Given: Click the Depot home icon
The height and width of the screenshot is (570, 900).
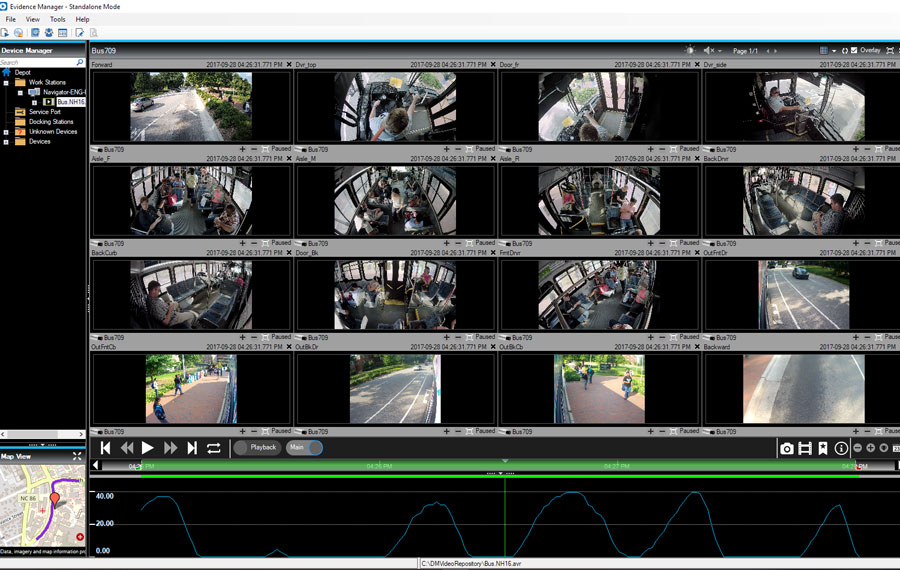Looking at the screenshot, I should pos(7,72).
